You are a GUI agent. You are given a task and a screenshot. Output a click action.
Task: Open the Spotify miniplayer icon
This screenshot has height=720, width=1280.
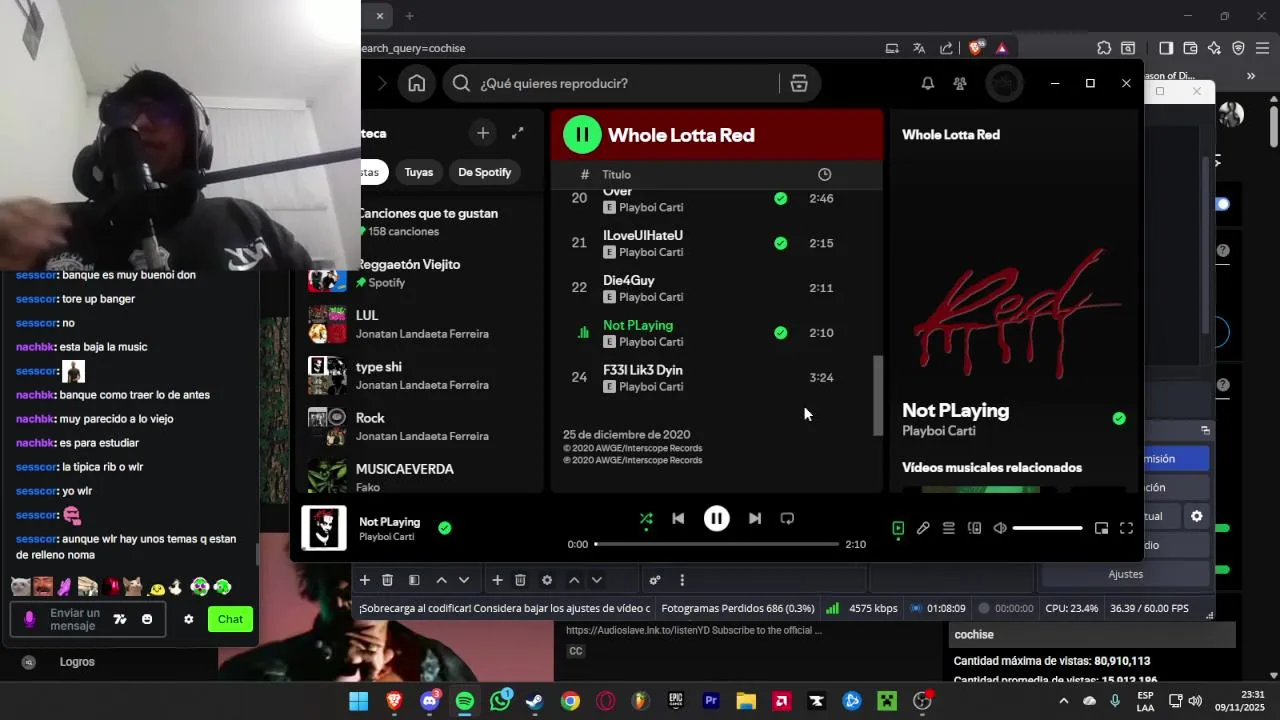(x=1101, y=528)
